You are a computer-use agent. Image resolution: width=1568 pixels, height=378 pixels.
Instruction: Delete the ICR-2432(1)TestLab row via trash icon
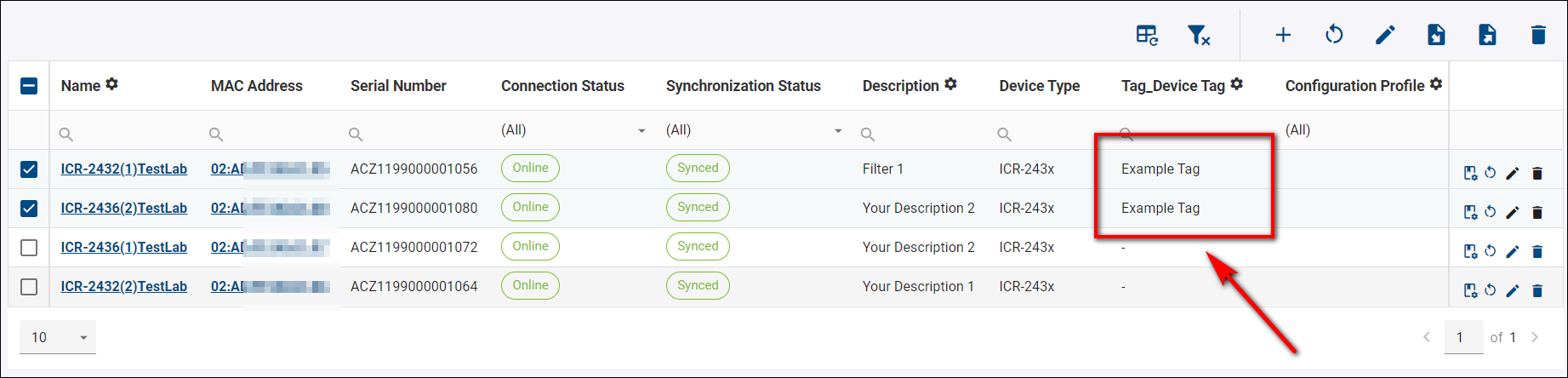click(x=1537, y=174)
